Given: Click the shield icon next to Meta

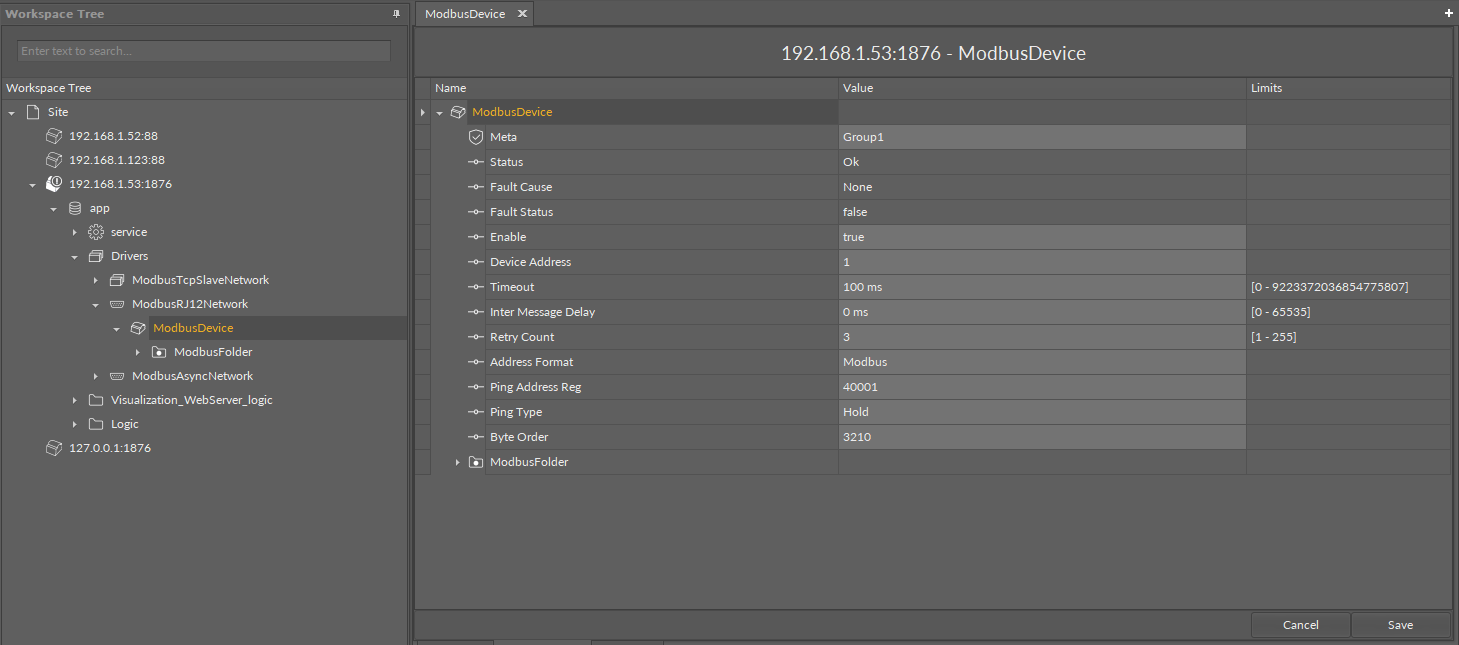Looking at the screenshot, I should tap(476, 137).
